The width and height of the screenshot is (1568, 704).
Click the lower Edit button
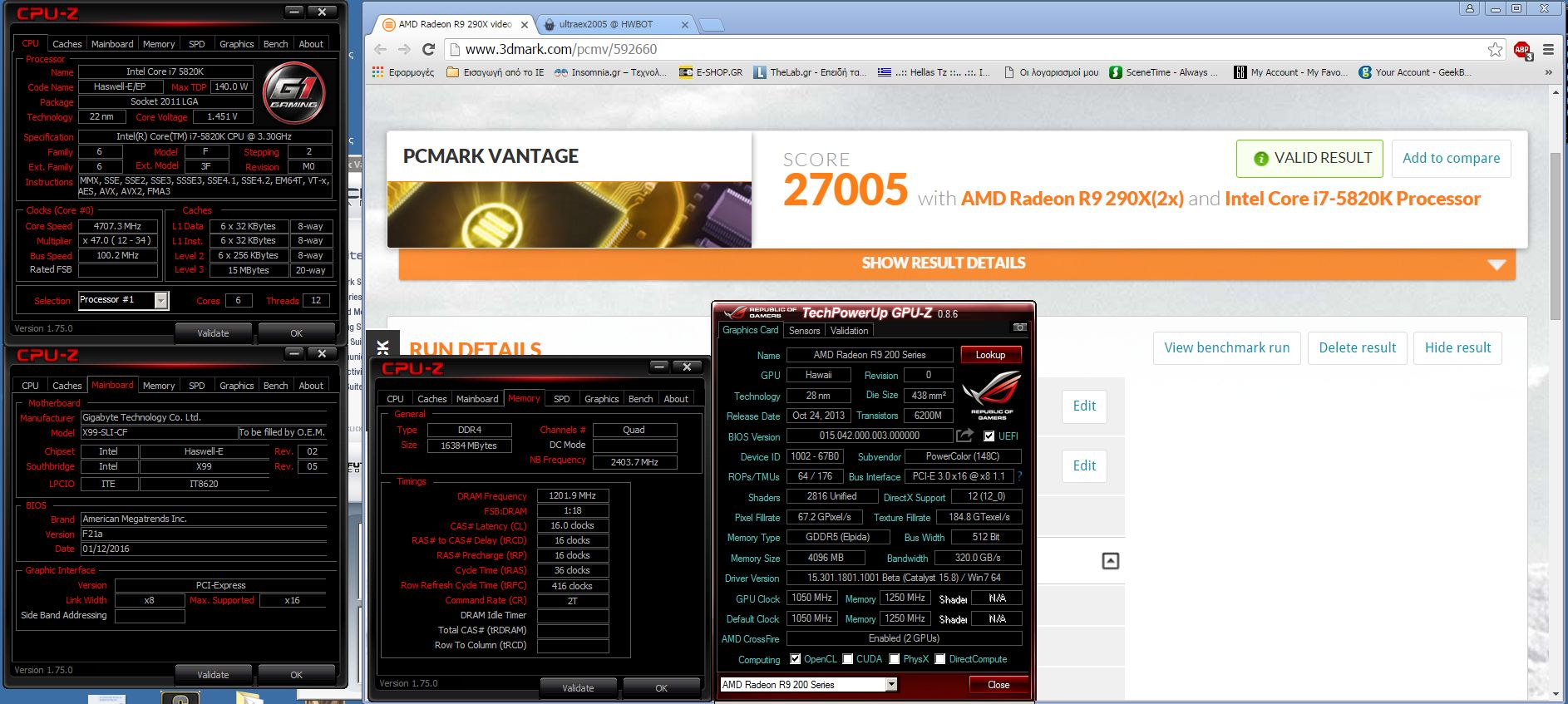[1084, 466]
